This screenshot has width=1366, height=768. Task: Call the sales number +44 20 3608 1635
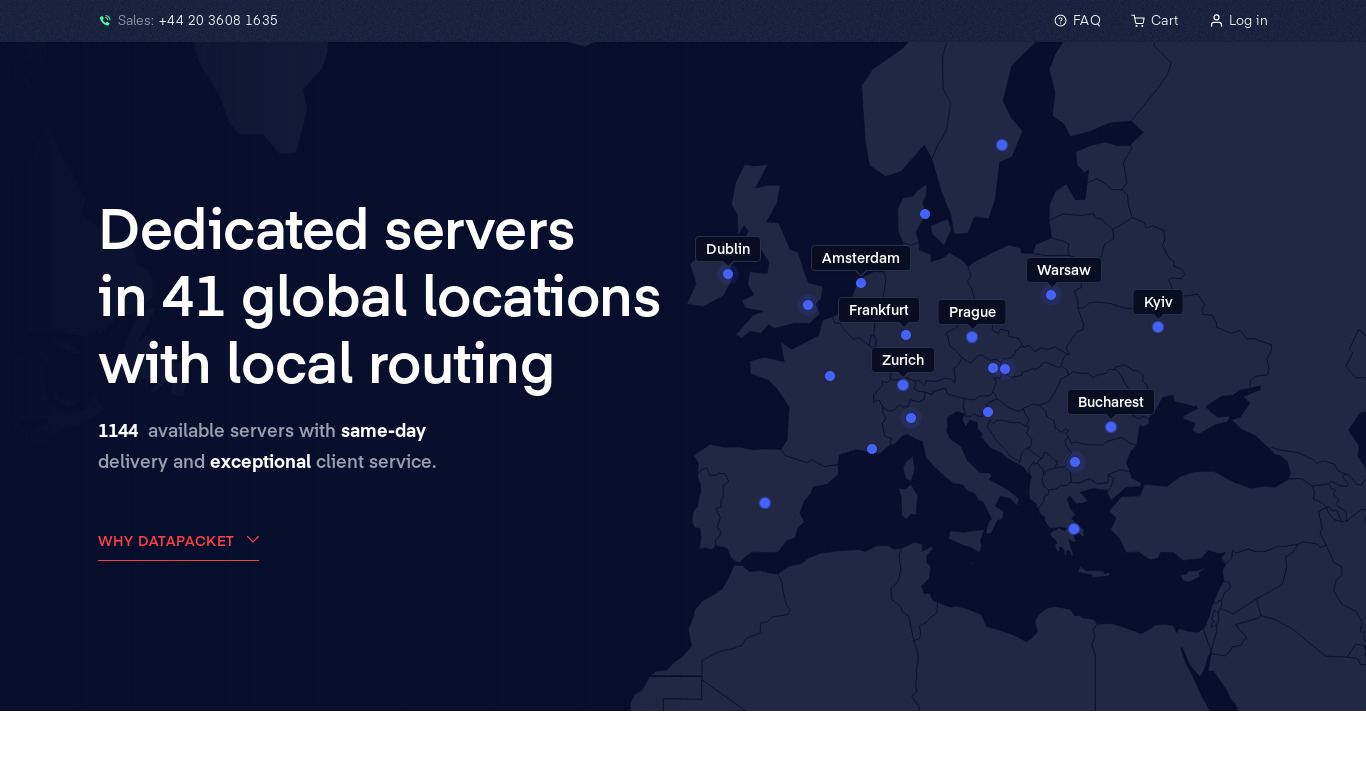pos(218,21)
